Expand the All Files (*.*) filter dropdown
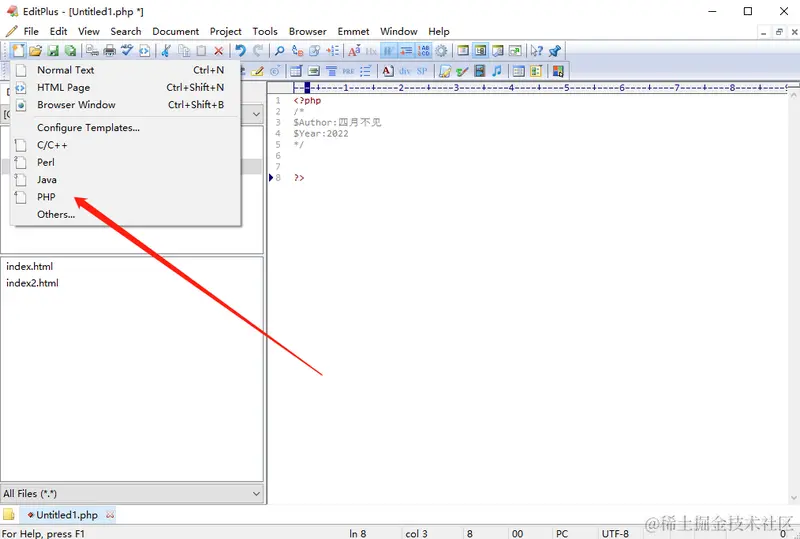This screenshot has width=800, height=539. click(256, 494)
